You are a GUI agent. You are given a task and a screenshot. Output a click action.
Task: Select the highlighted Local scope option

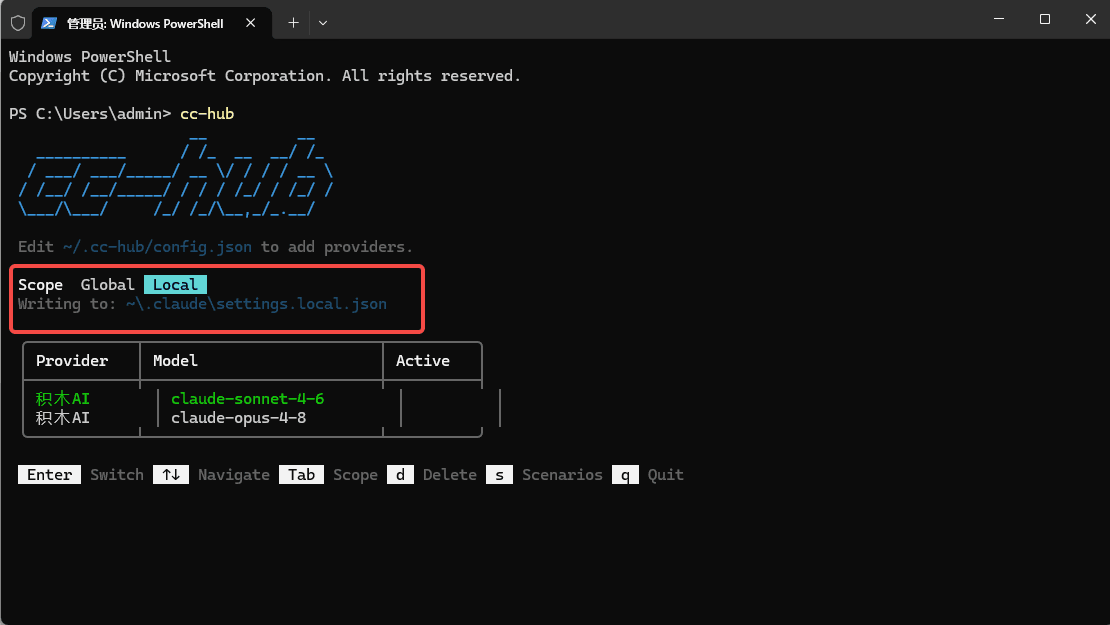[x=176, y=285]
